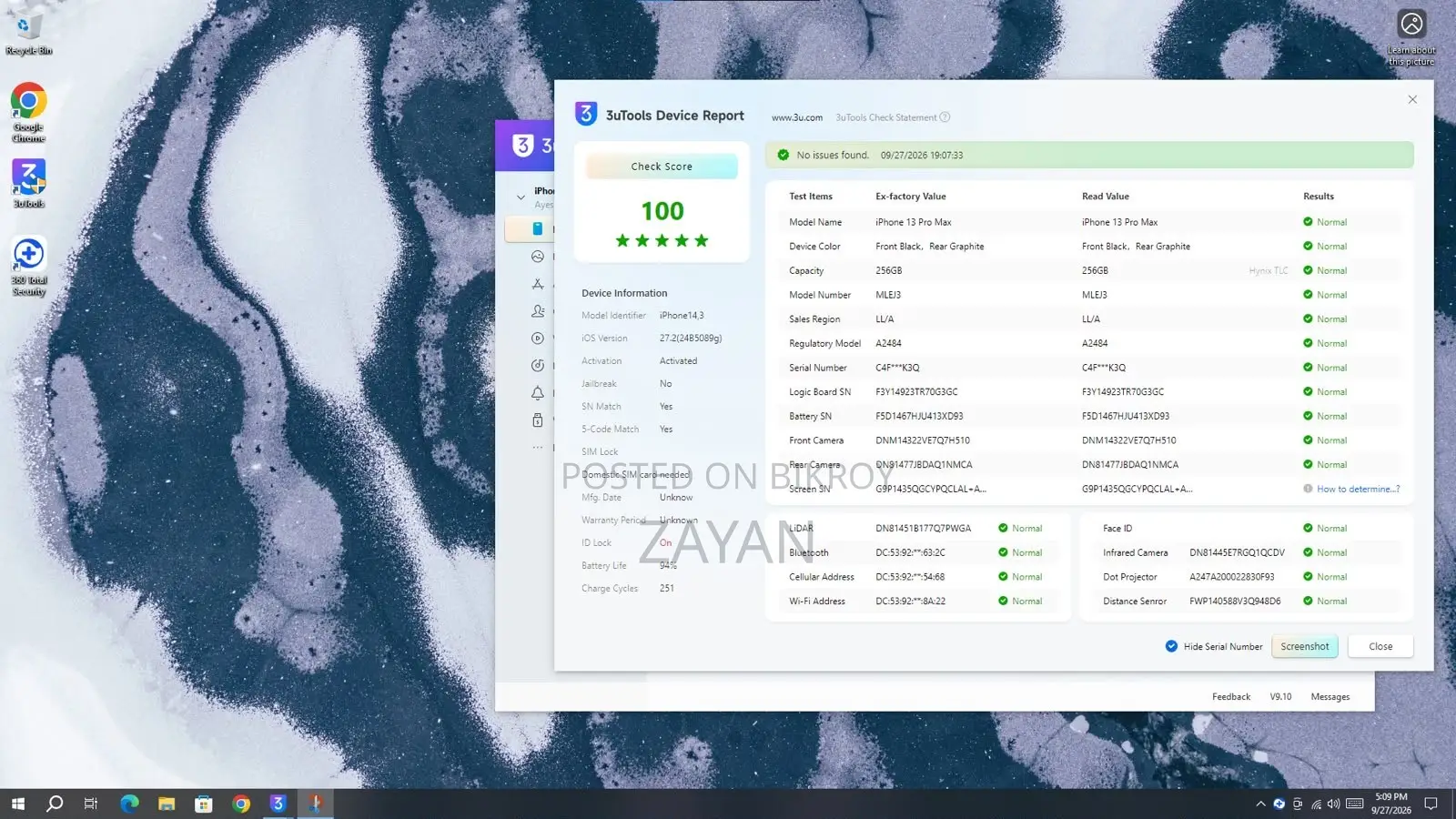Click the ID Lock value On

[665, 542]
